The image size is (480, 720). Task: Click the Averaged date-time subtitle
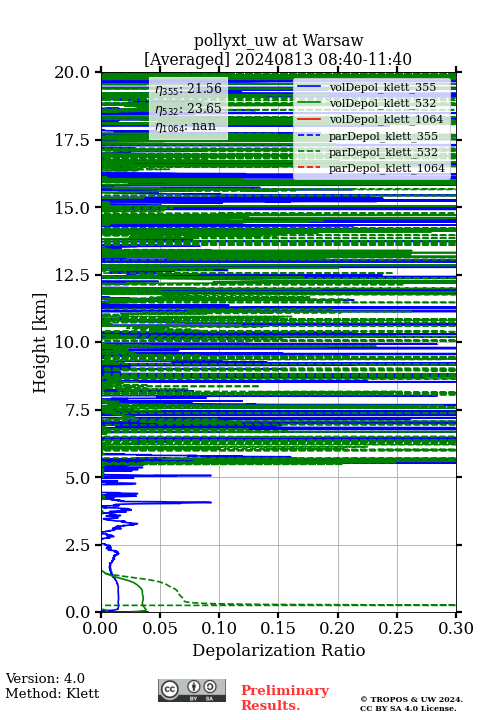click(278, 59)
